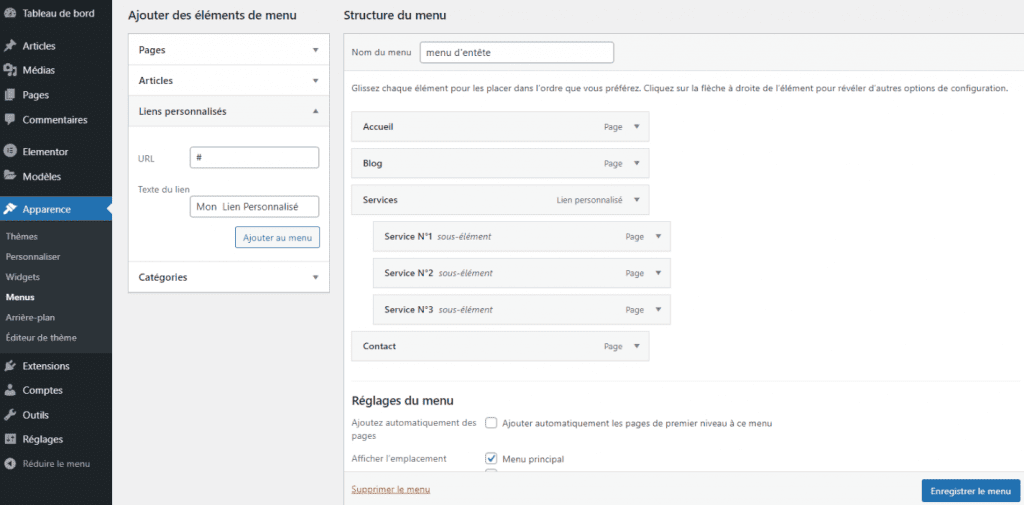Click the Pages icon in sidebar
Image resolution: width=1024 pixels, height=505 pixels.
pyautogui.click(x=10, y=95)
